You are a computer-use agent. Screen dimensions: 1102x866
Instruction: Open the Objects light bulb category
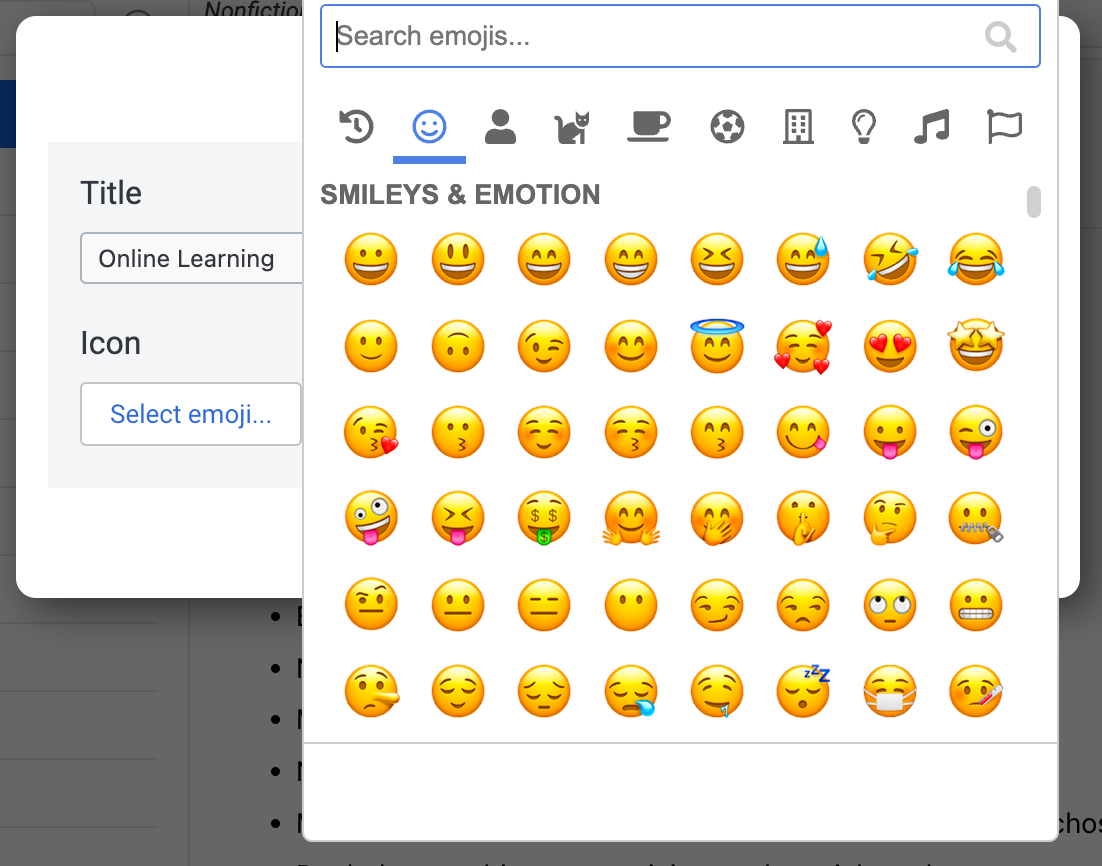coord(863,127)
